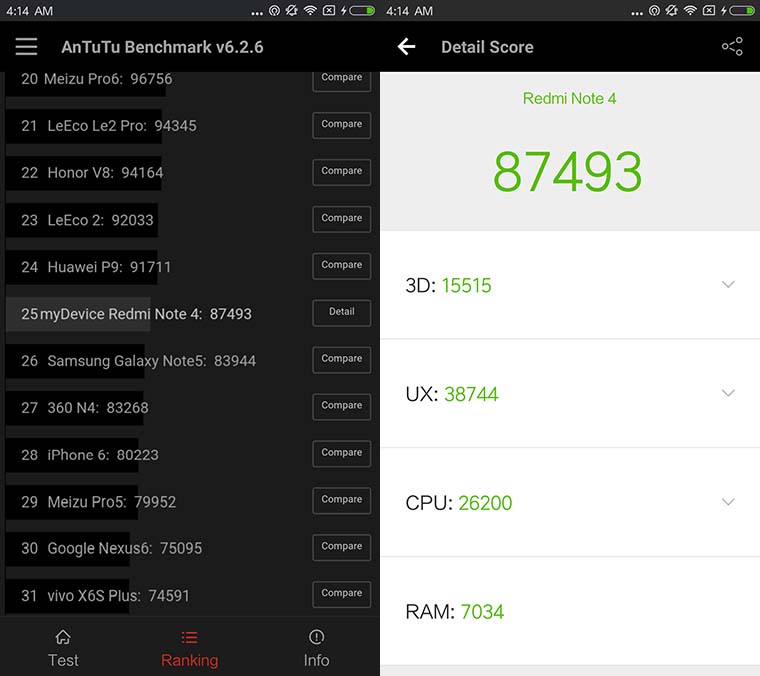Open Detail for myDevice Redmi Note 4
760x676 pixels.
pos(342,313)
